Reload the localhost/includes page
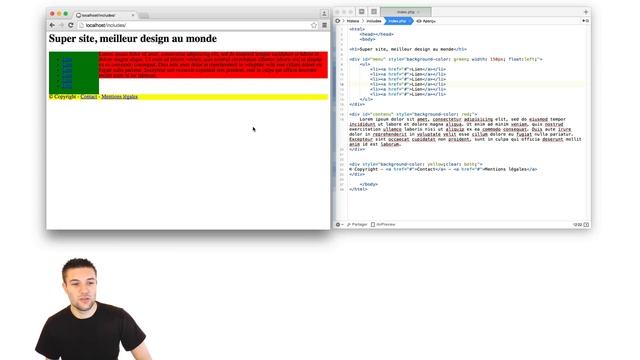The height and width of the screenshot is (360, 640). click(71, 25)
